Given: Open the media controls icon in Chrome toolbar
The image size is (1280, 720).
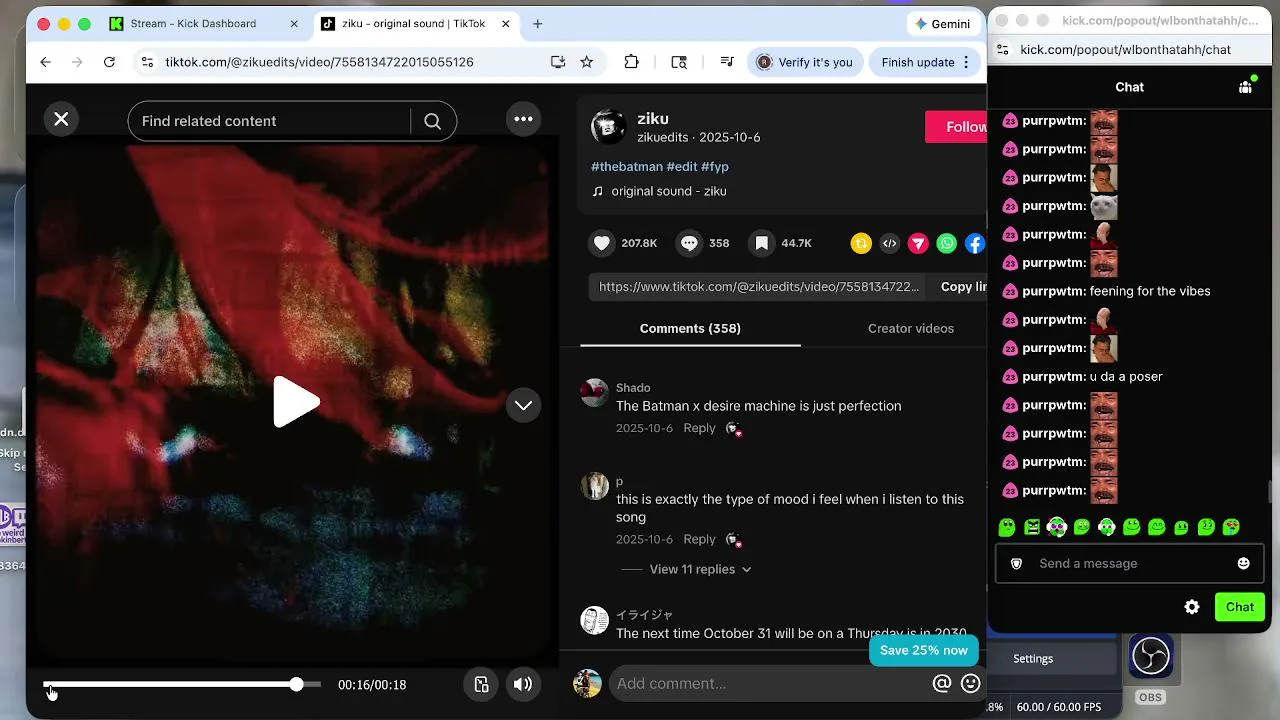Looking at the screenshot, I should tap(727, 62).
